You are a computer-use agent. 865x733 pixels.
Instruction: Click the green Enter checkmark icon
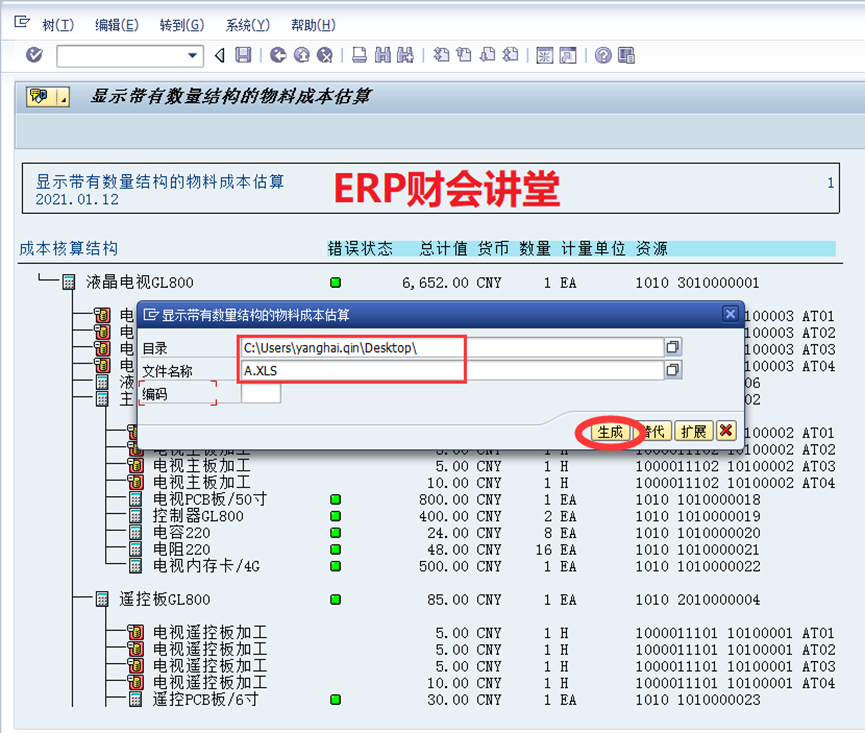coord(35,55)
